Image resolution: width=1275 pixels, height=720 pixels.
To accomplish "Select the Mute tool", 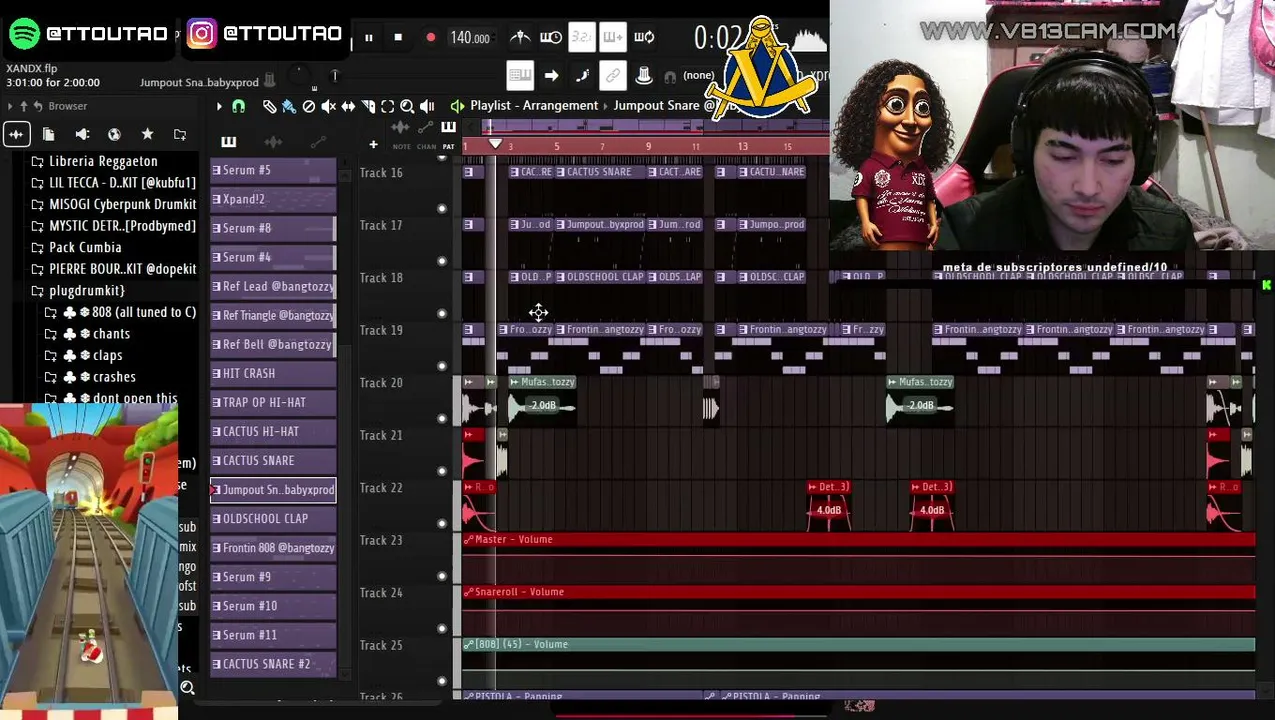I will coord(328,106).
